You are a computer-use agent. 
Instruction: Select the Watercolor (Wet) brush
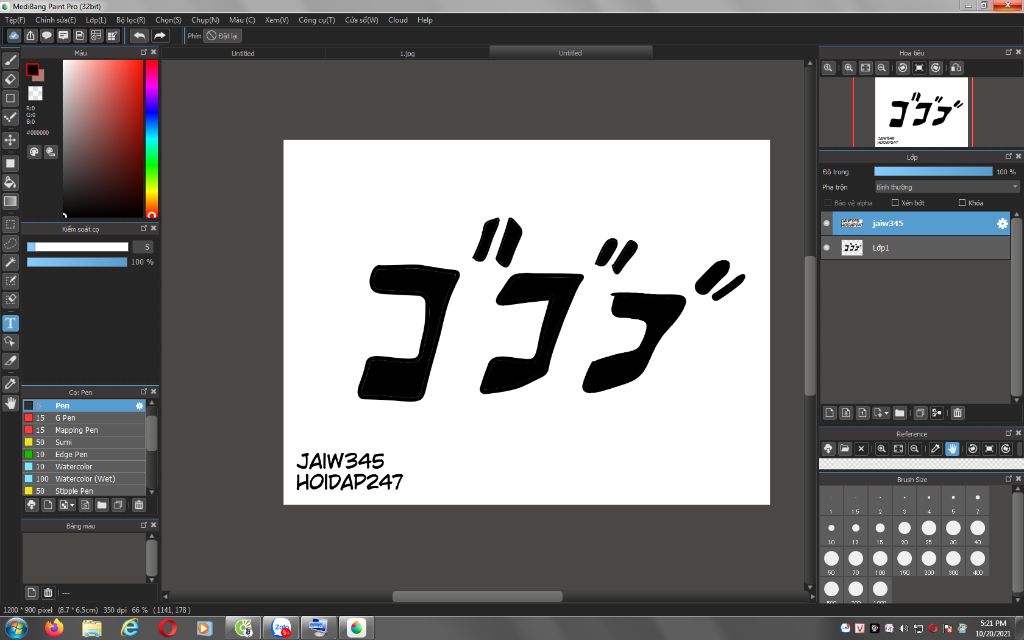(x=84, y=479)
